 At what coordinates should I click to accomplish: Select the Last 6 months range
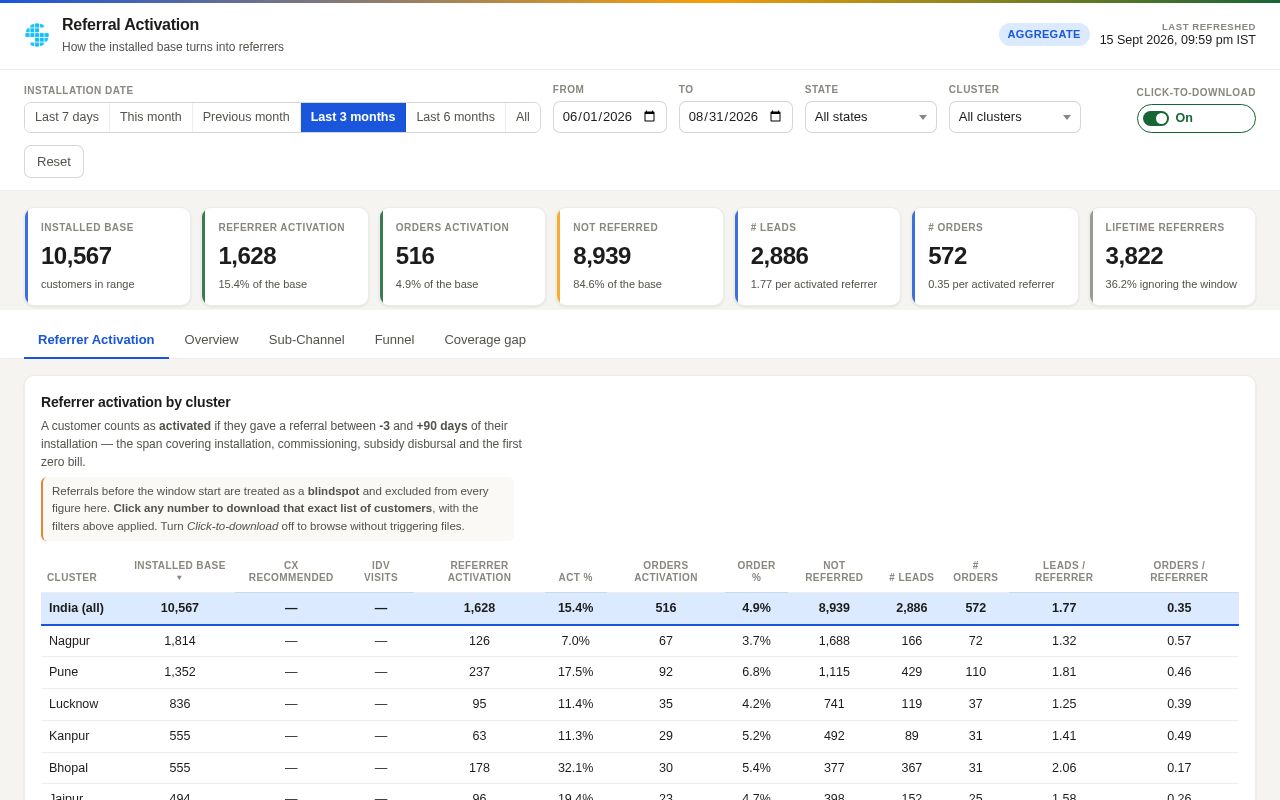tap(455, 117)
